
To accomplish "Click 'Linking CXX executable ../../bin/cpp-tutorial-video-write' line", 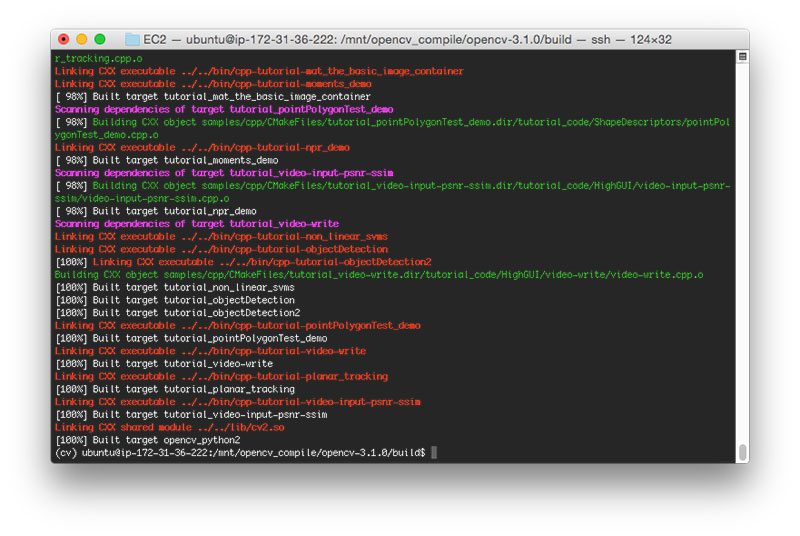I will 210,350.
